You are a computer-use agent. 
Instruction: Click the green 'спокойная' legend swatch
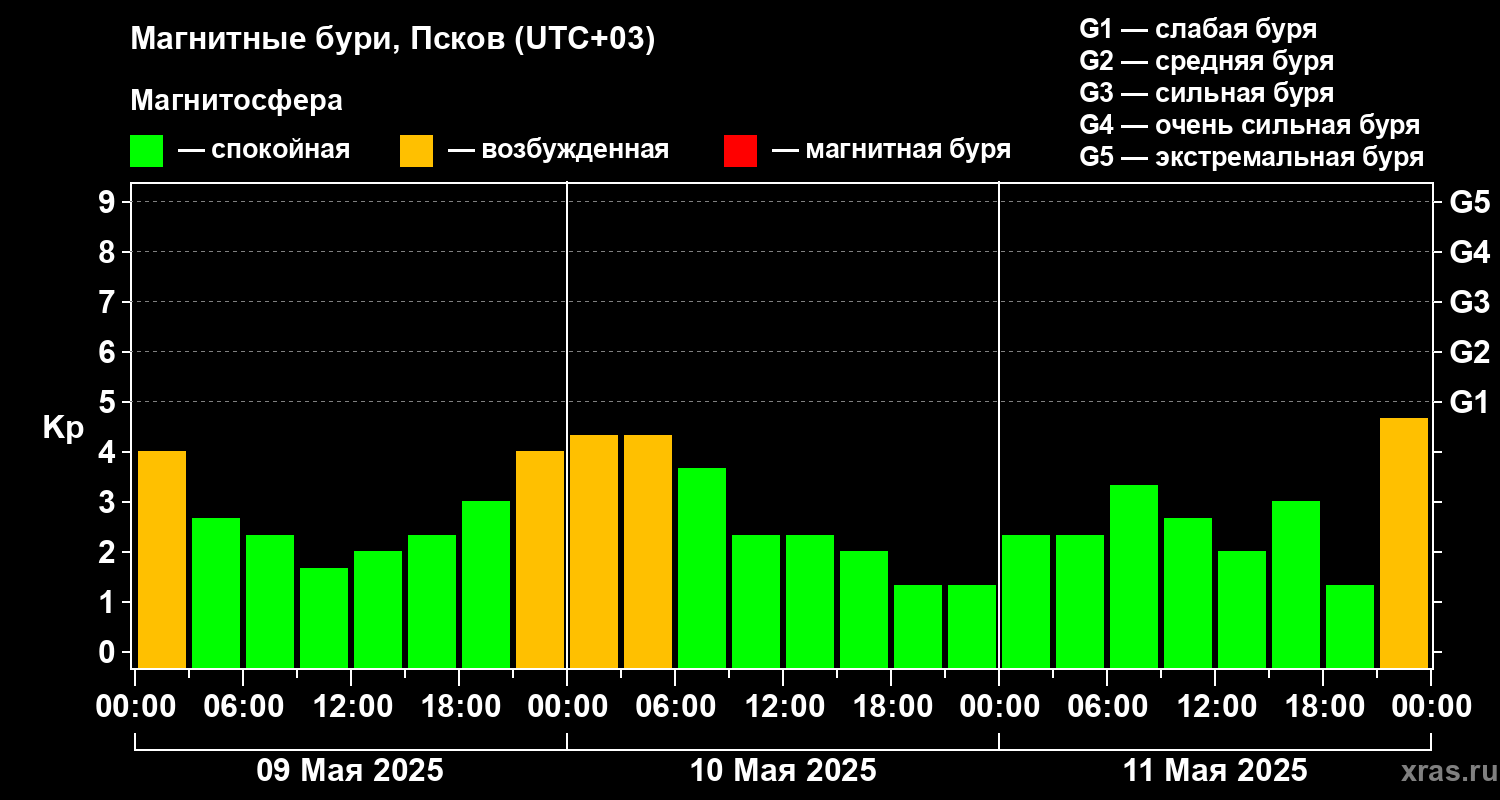pos(146,151)
